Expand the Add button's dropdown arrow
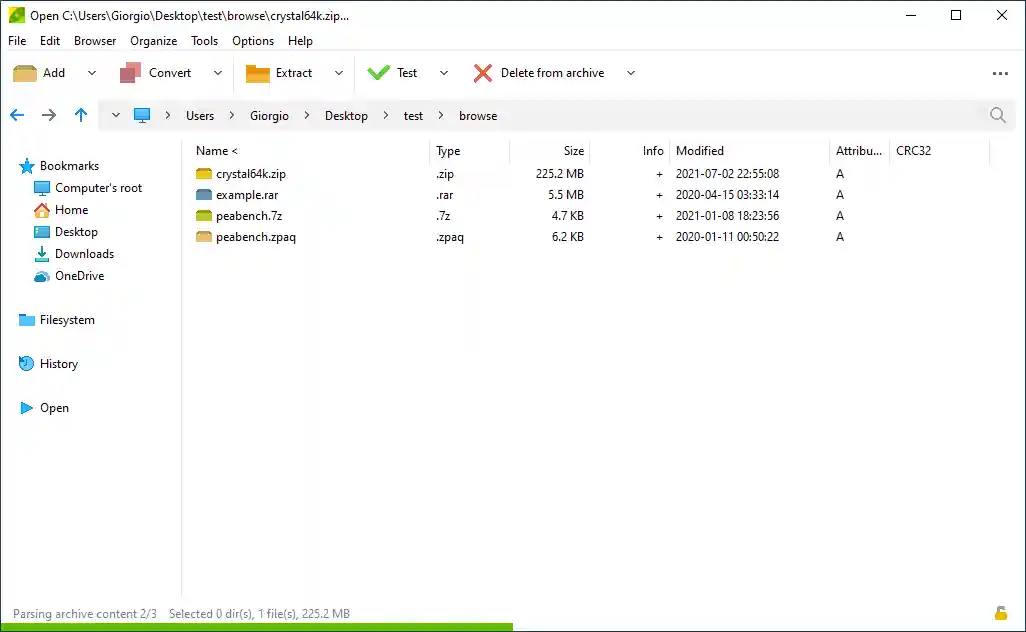 [90, 72]
